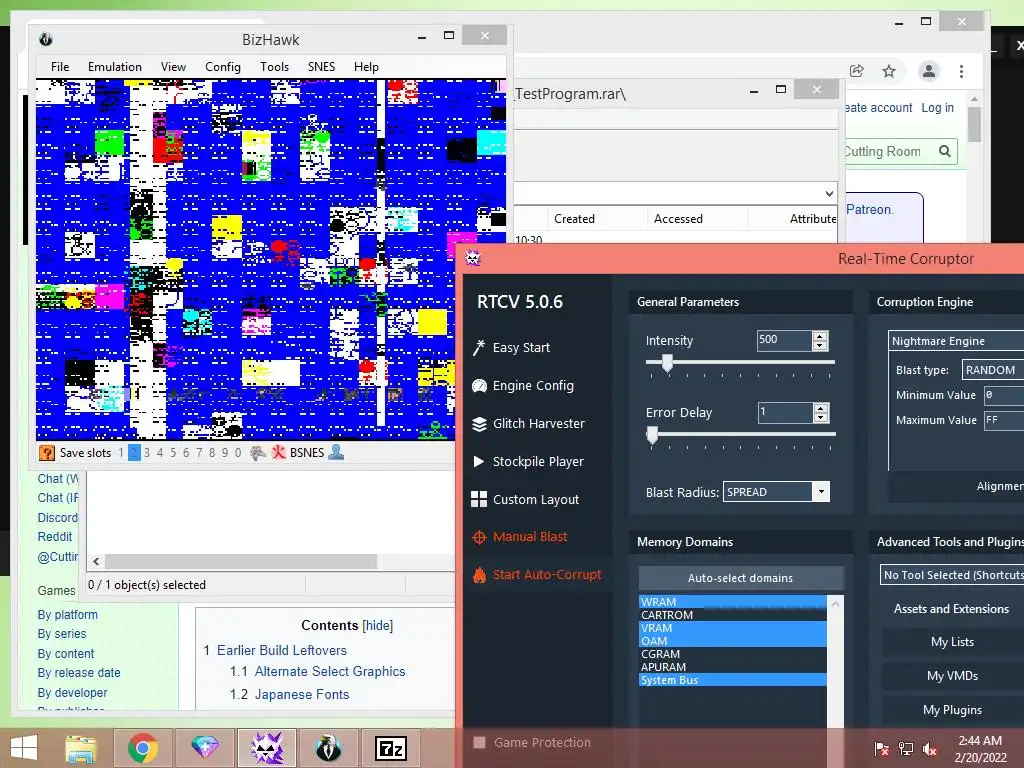Viewport: 1024px width, 768px height.
Task: Bookmark page with Chrome star icon
Action: pos(889,71)
